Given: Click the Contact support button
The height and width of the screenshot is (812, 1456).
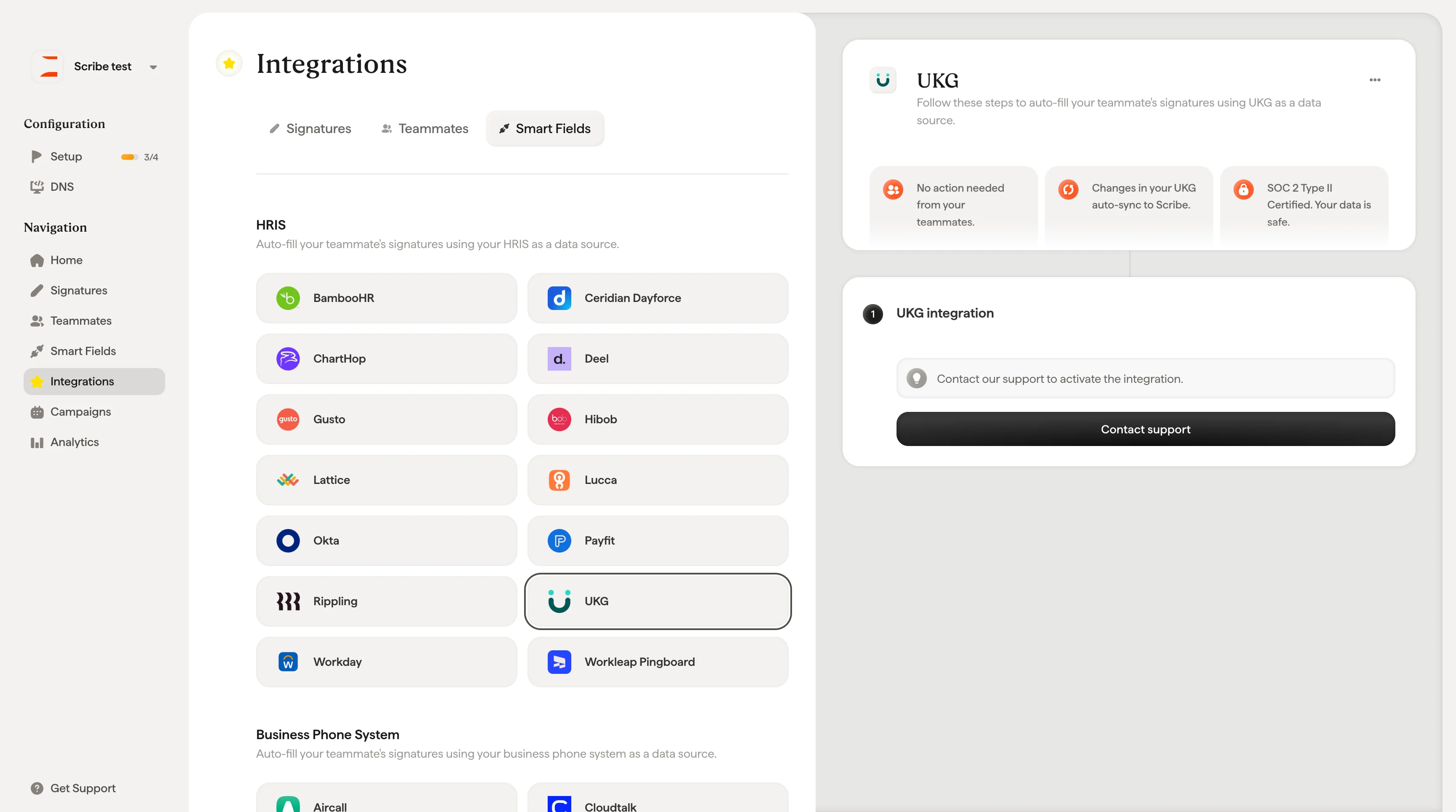Looking at the screenshot, I should 1145,429.
